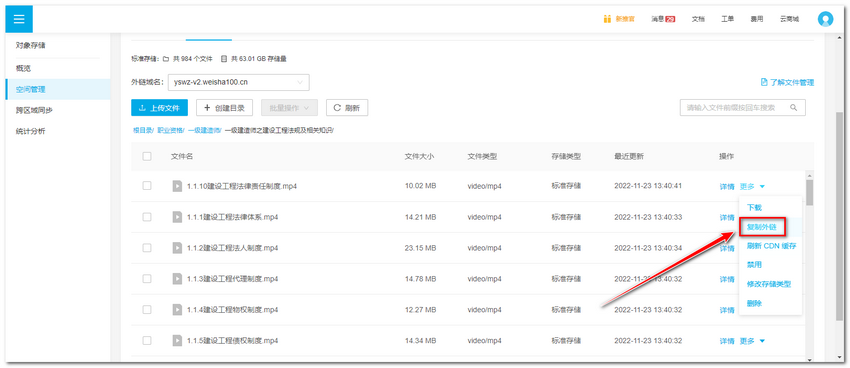Click the search magnifier icon
This screenshot has width=850, height=368.
794,108
